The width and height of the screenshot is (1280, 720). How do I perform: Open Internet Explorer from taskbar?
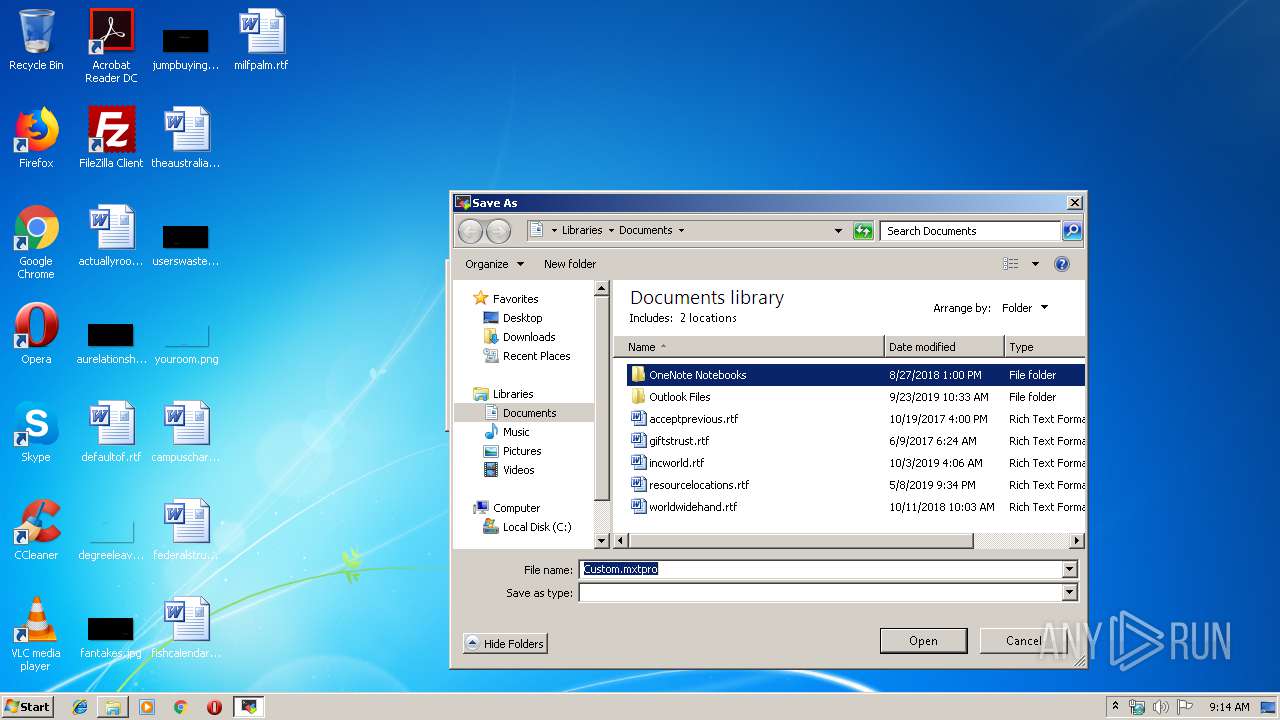click(80, 707)
